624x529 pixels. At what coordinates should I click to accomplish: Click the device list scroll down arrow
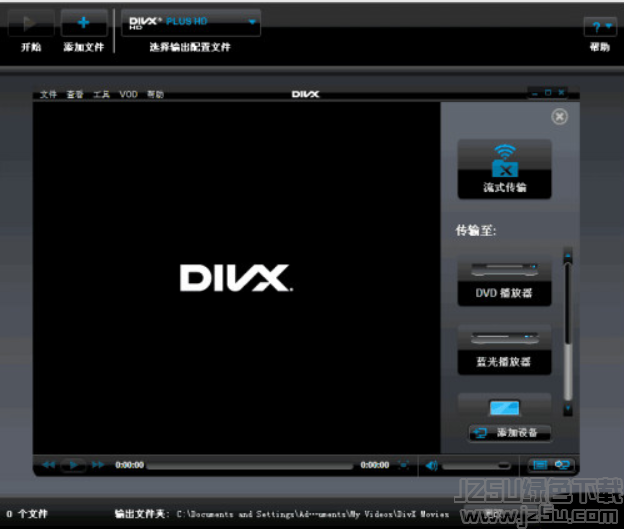(568, 409)
